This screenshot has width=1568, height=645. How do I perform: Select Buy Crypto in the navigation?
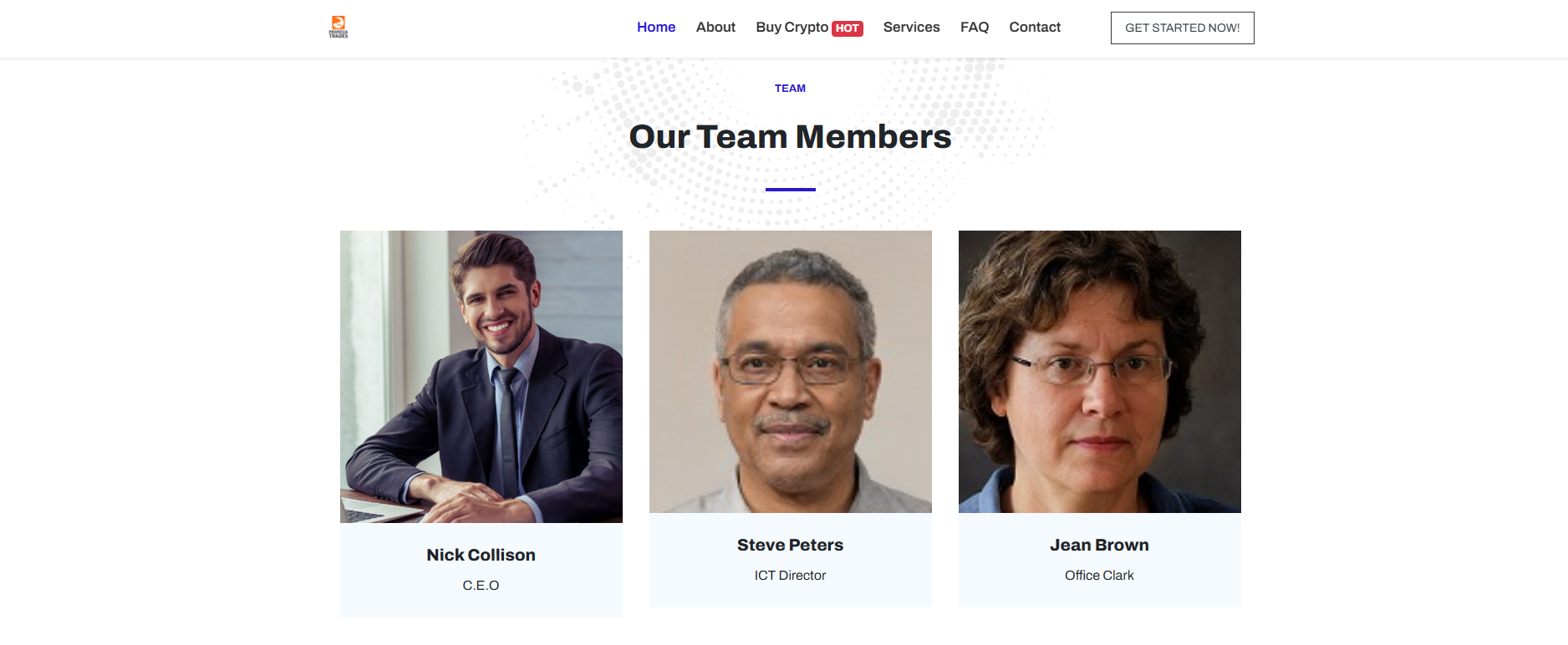(792, 28)
